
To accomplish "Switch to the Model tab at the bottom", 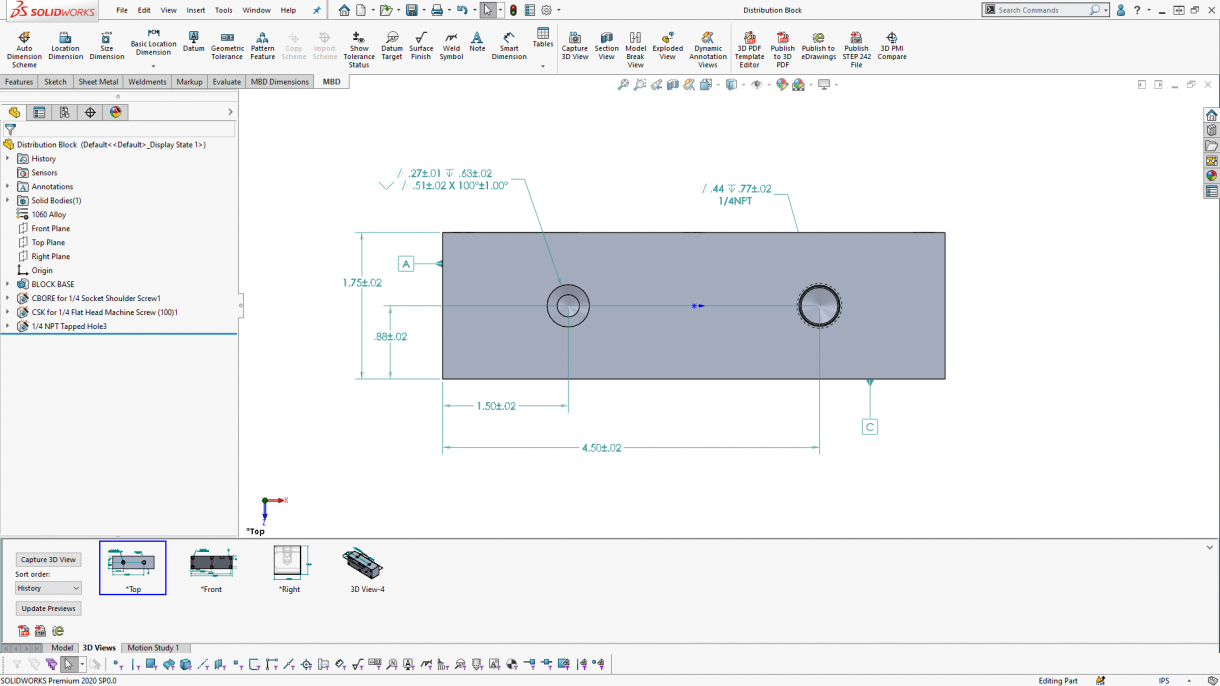I will [62, 648].
